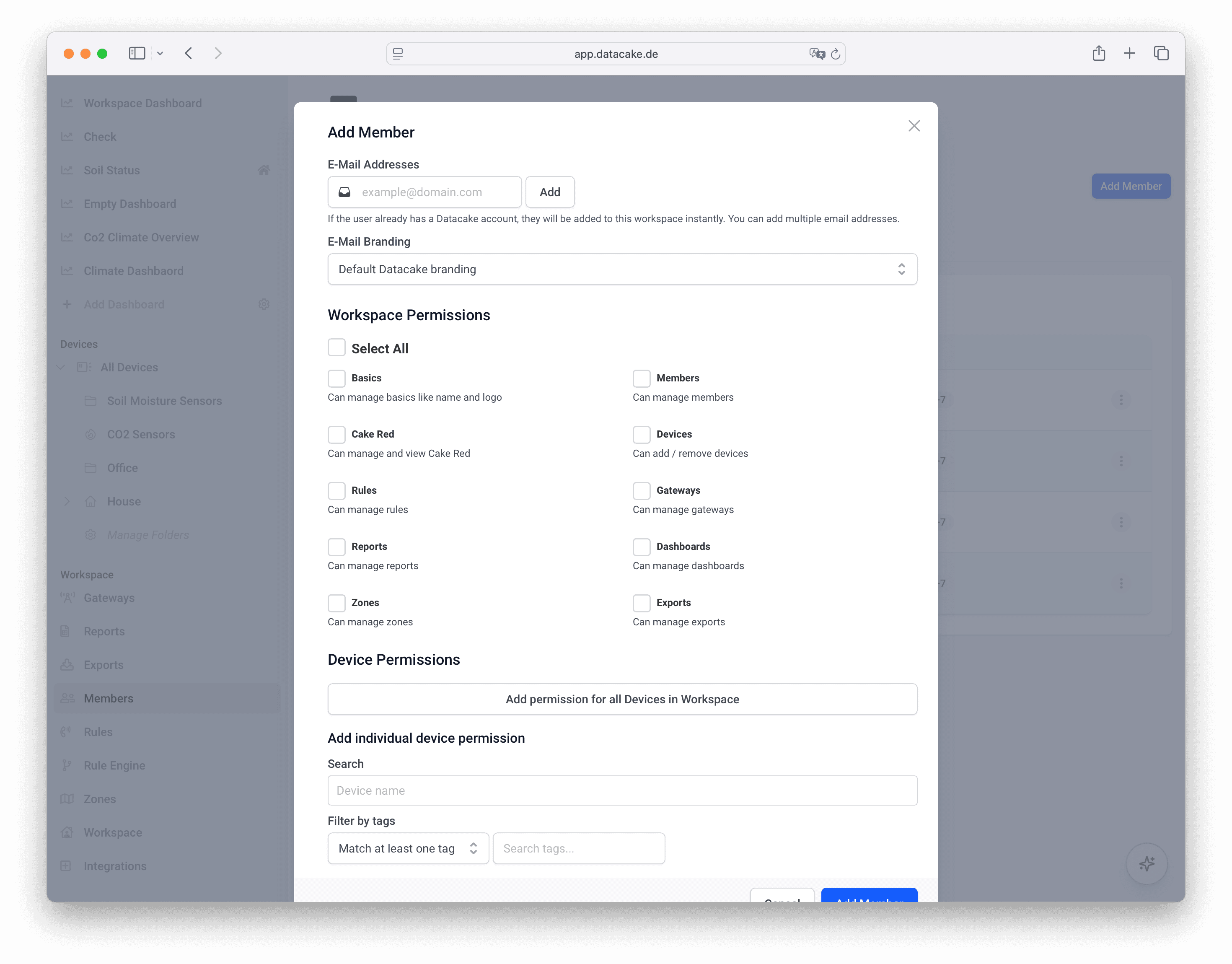Open Rule Engine in the sidebar
1232x964 pixels.
(114, 765)
